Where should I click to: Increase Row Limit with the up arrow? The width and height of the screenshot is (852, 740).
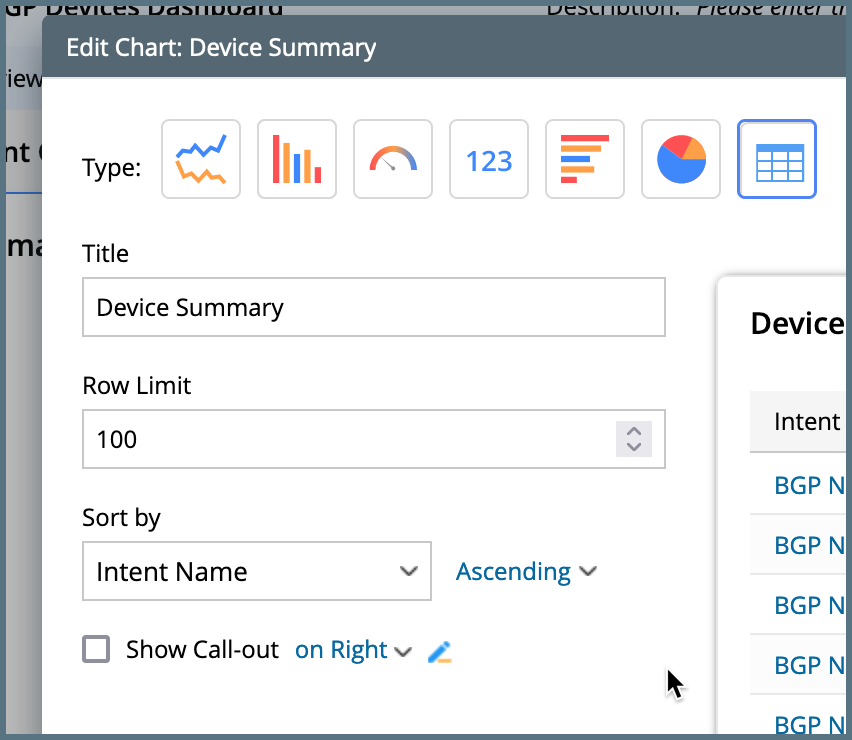point(633,432)
